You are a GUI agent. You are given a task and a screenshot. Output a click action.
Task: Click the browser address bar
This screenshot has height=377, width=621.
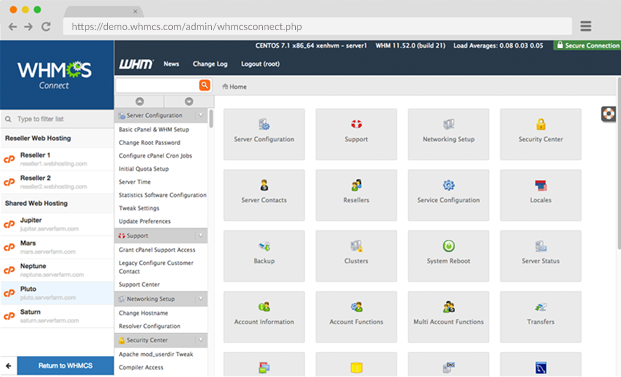click(317, 27)
